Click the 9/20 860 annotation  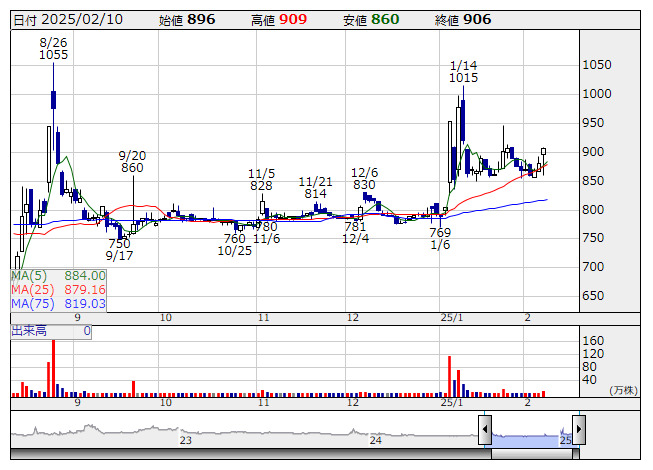(132, 162)
